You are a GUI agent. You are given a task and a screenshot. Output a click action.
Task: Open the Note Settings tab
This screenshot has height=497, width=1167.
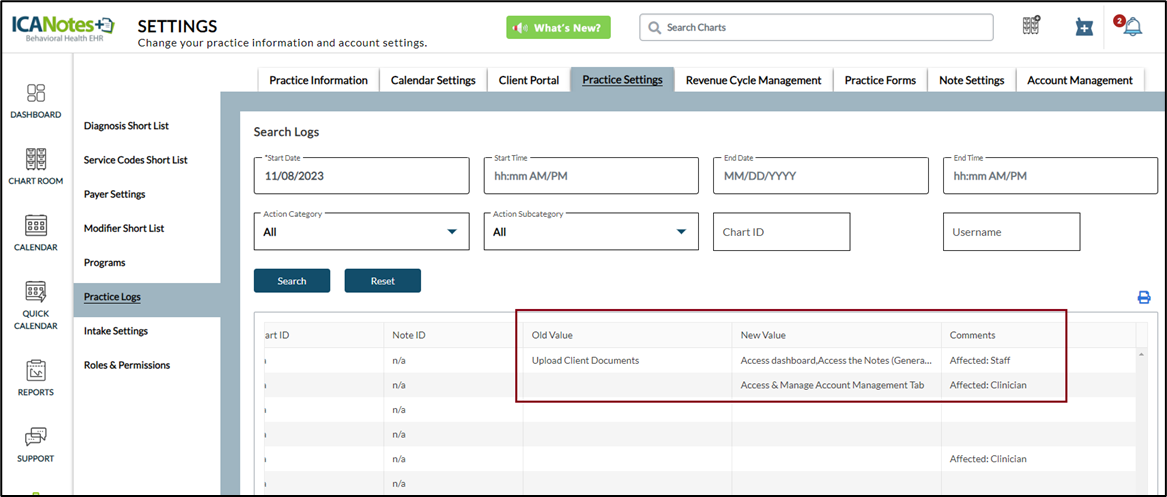[x=971, y=80]
